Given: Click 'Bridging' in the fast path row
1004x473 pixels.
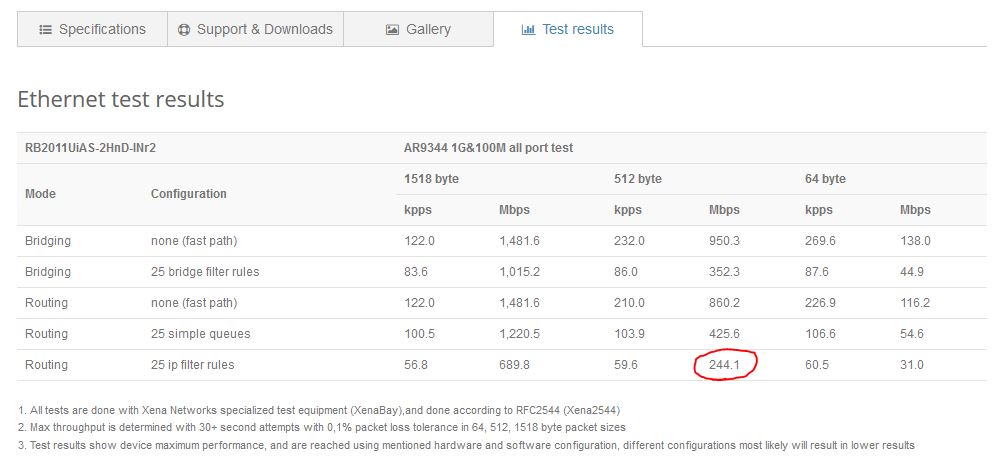Looking at the screenshot, I should [48, 241].
